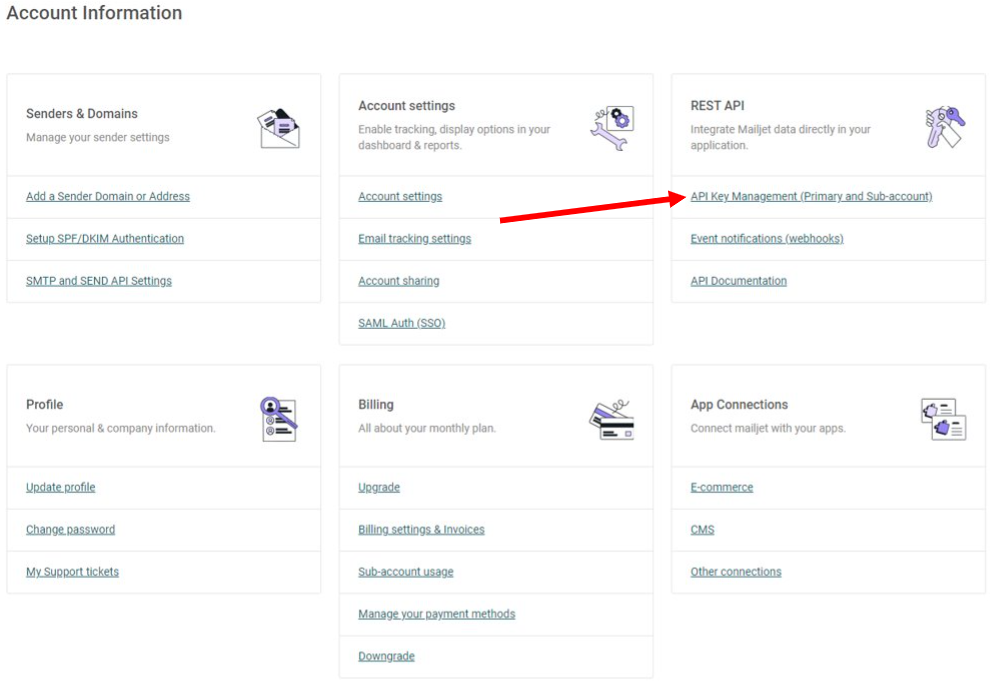Open Manage your payment methods

click(x=437, y=614)
